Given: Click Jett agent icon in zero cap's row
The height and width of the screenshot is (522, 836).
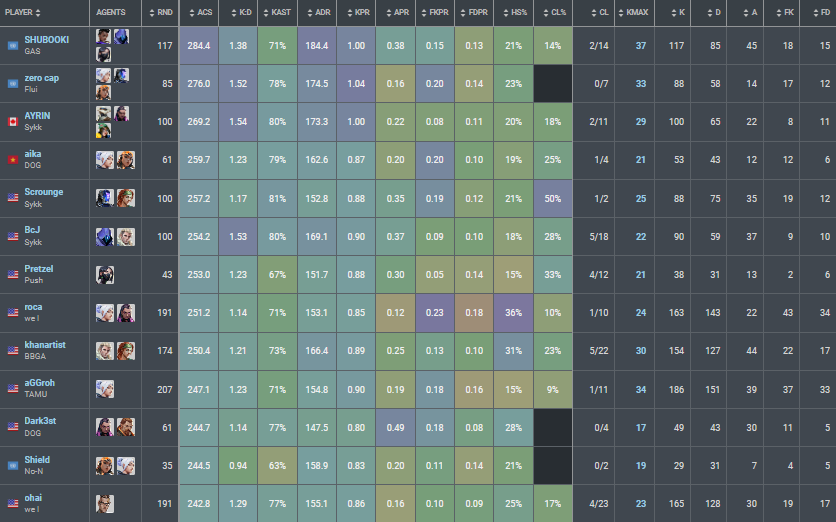Looking at the screenshot, I should (x=104, y=75).
